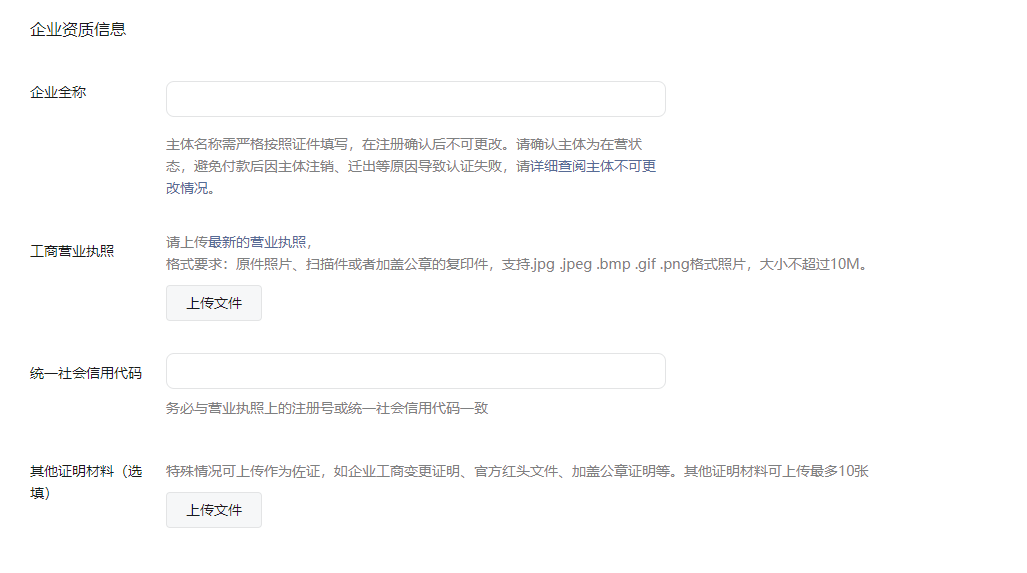This screenshot has width=1027, height=573.
Task: Focus the 统一社会信用代码 text box
Action: tap(415, 371)
